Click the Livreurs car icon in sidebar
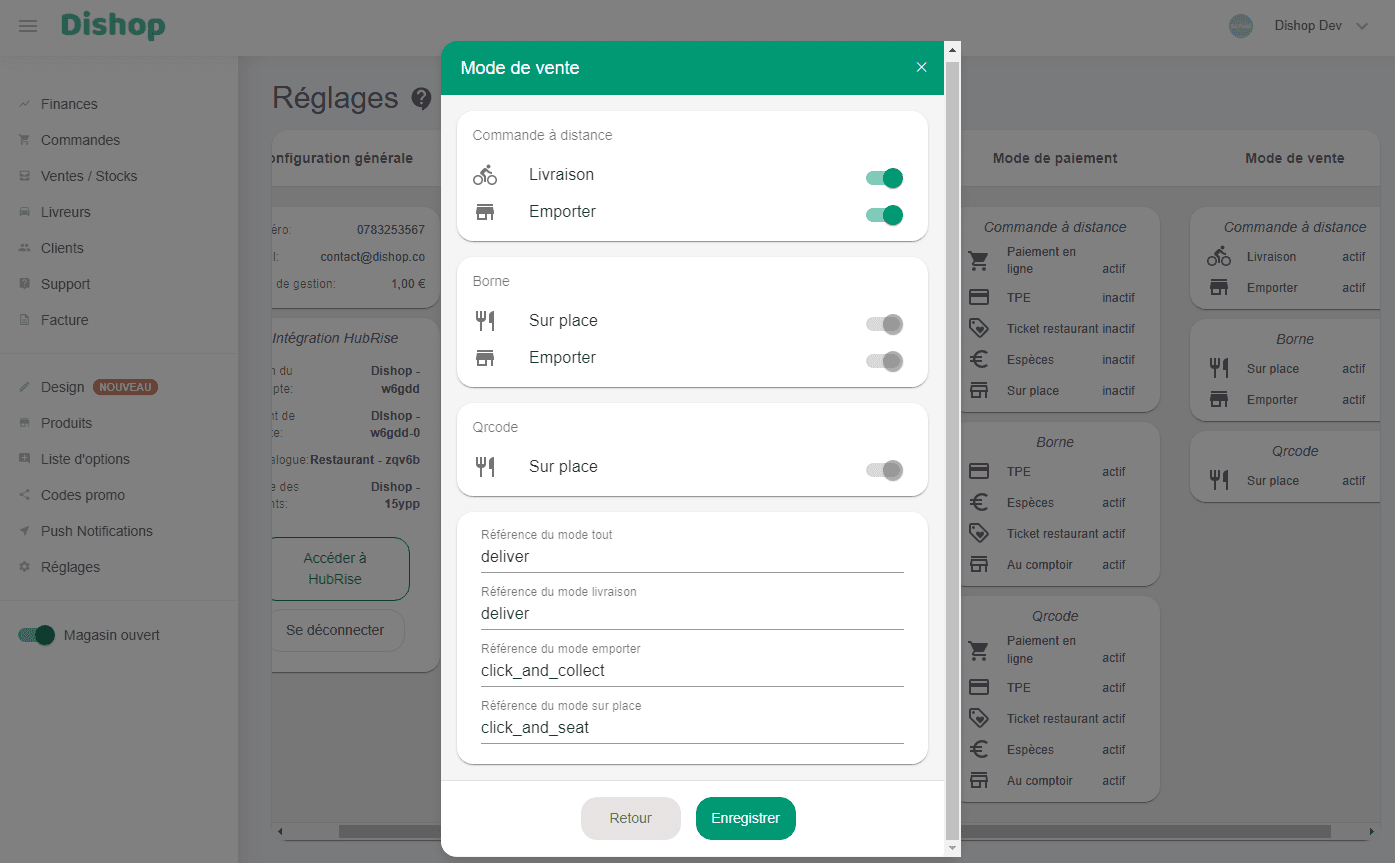 coord(24,212)
